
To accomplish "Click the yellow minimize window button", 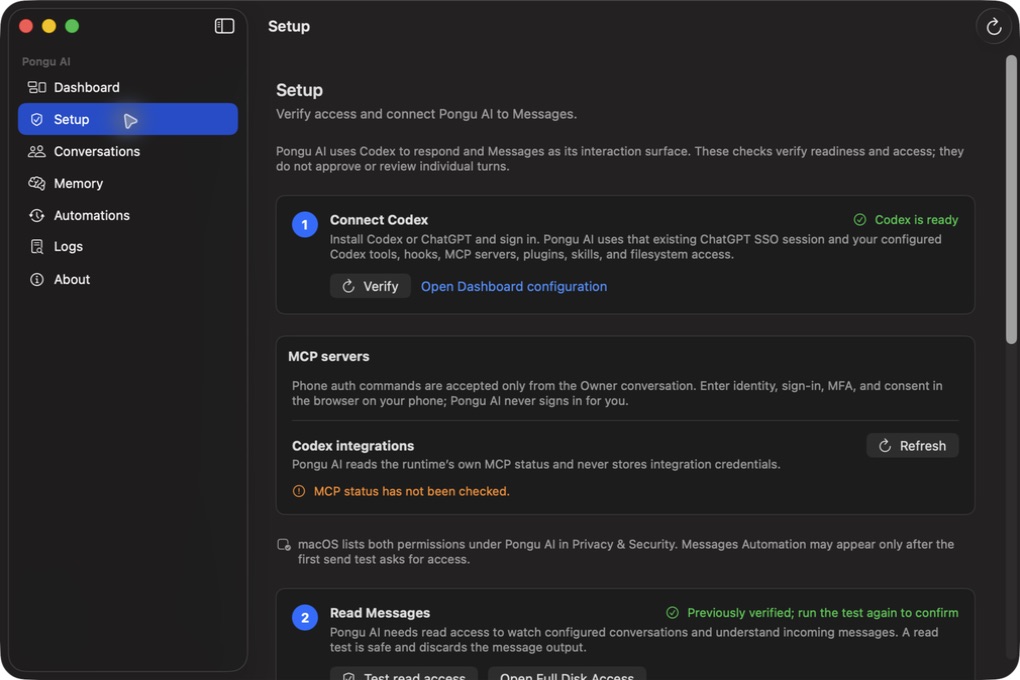I will (49, 26).
